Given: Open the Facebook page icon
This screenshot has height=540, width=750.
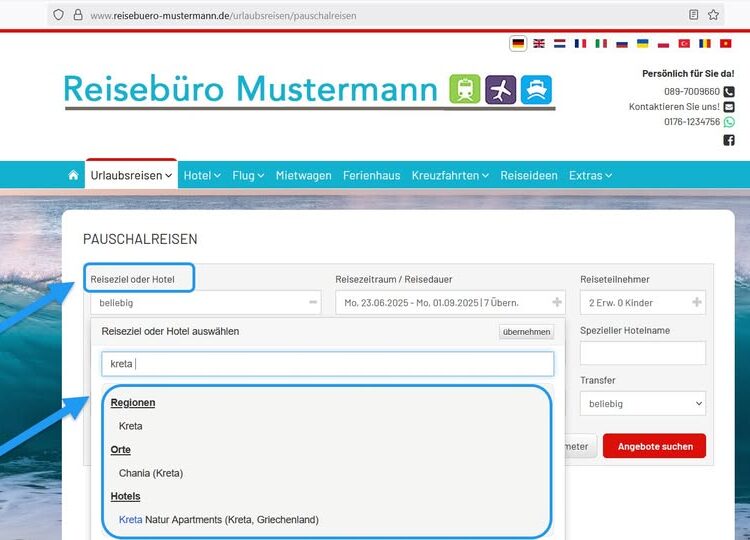Looking at the screenshot, I should 729,140.
